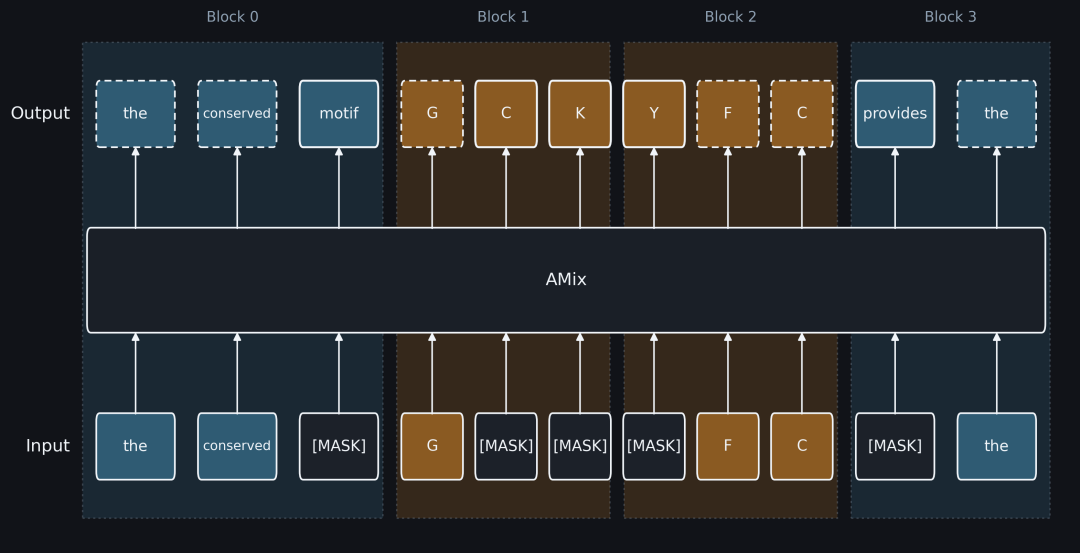Click the Block 1 header label
This screenshot has height=553, width=1080.
(503, 17)
